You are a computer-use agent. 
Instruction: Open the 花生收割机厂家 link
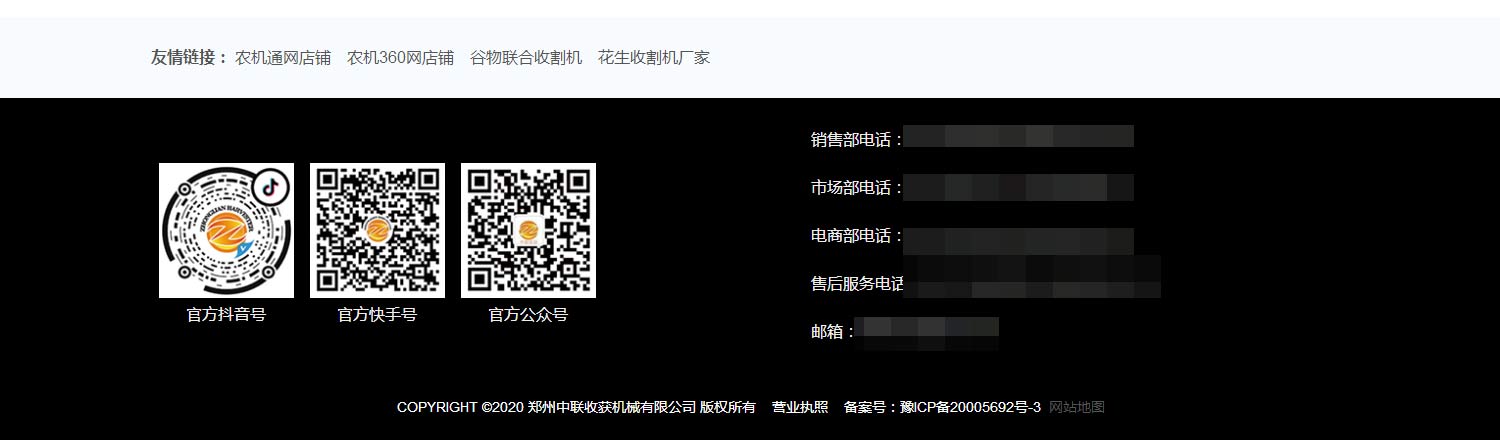coord(654,58)
